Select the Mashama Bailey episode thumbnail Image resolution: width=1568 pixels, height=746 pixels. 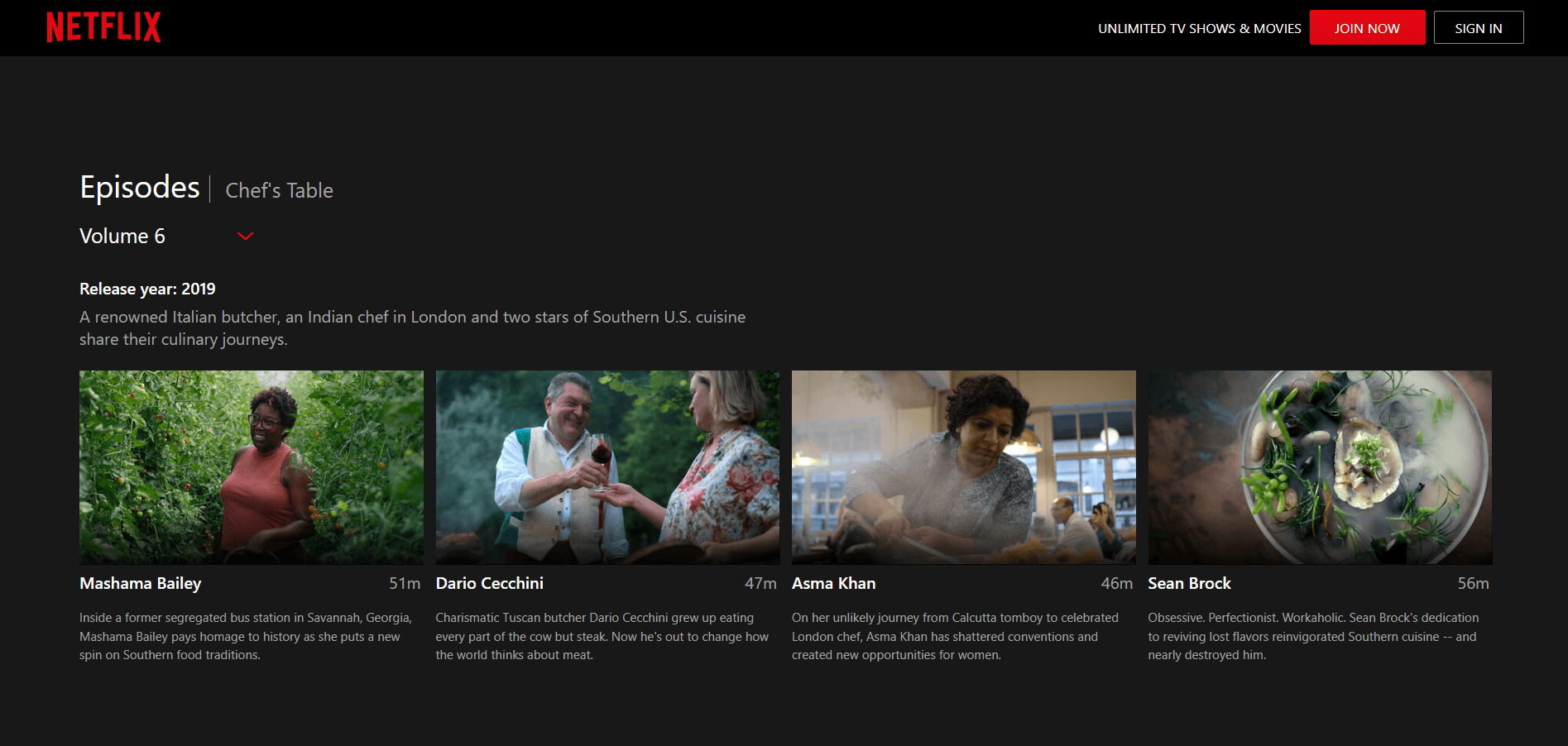point(251,467)
